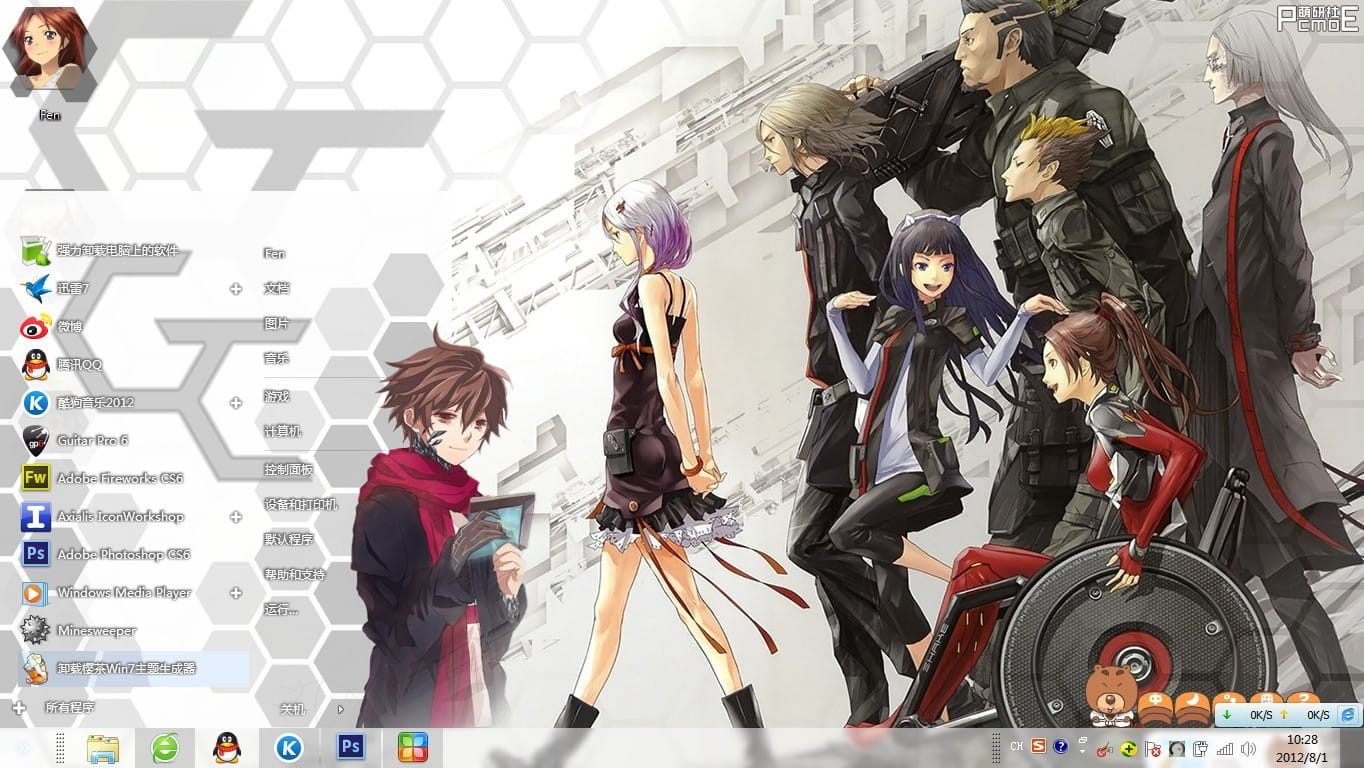Image resolution: width=1364 pixels, height=768 pixels.
Task: Expand the jump list for 迅雷7
Action: coord(236,288)
